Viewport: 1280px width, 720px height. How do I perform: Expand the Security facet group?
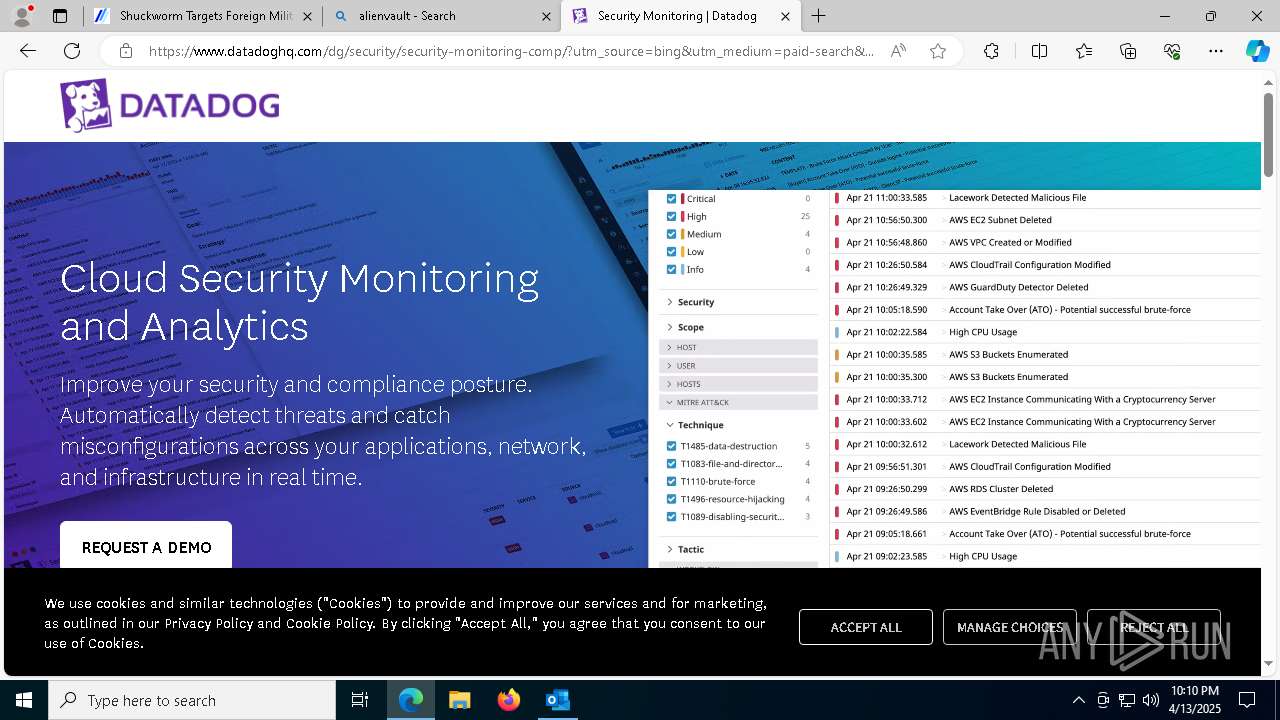tap(690, 302)
